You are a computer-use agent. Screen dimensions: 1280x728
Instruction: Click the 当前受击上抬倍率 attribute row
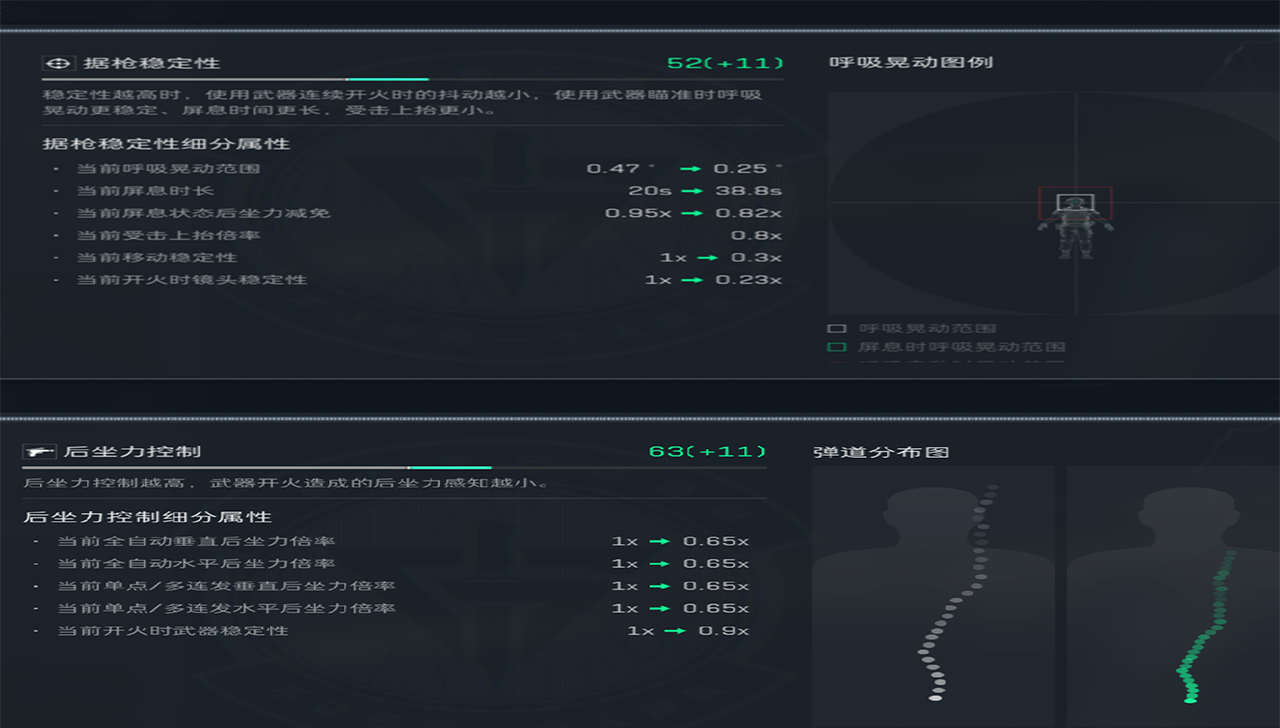[168, 236]
